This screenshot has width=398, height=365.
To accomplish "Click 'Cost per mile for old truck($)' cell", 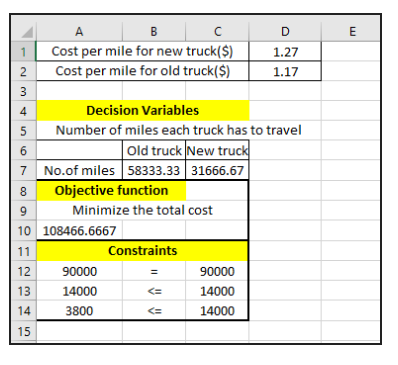I will [x=142, y=71].
